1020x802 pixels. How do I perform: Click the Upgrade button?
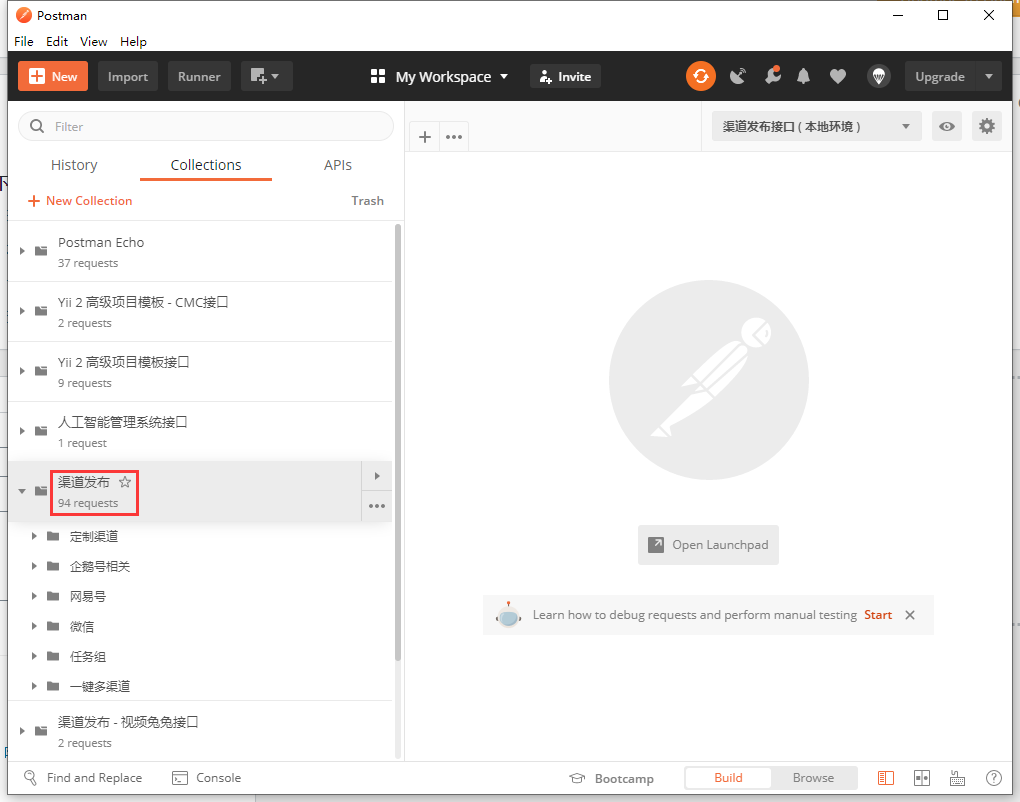(939, 77)
